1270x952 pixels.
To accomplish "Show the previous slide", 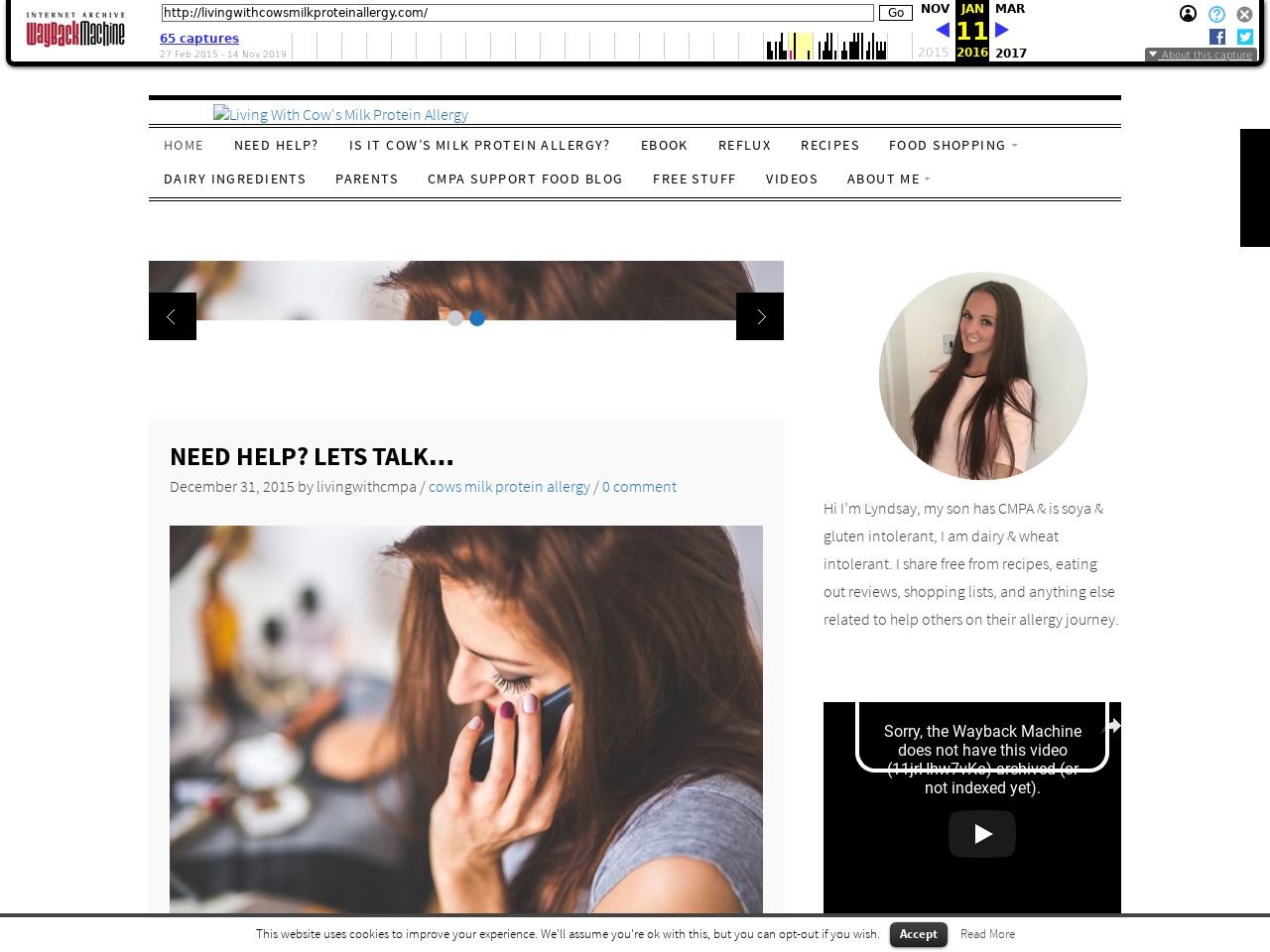I will (173, 316).
